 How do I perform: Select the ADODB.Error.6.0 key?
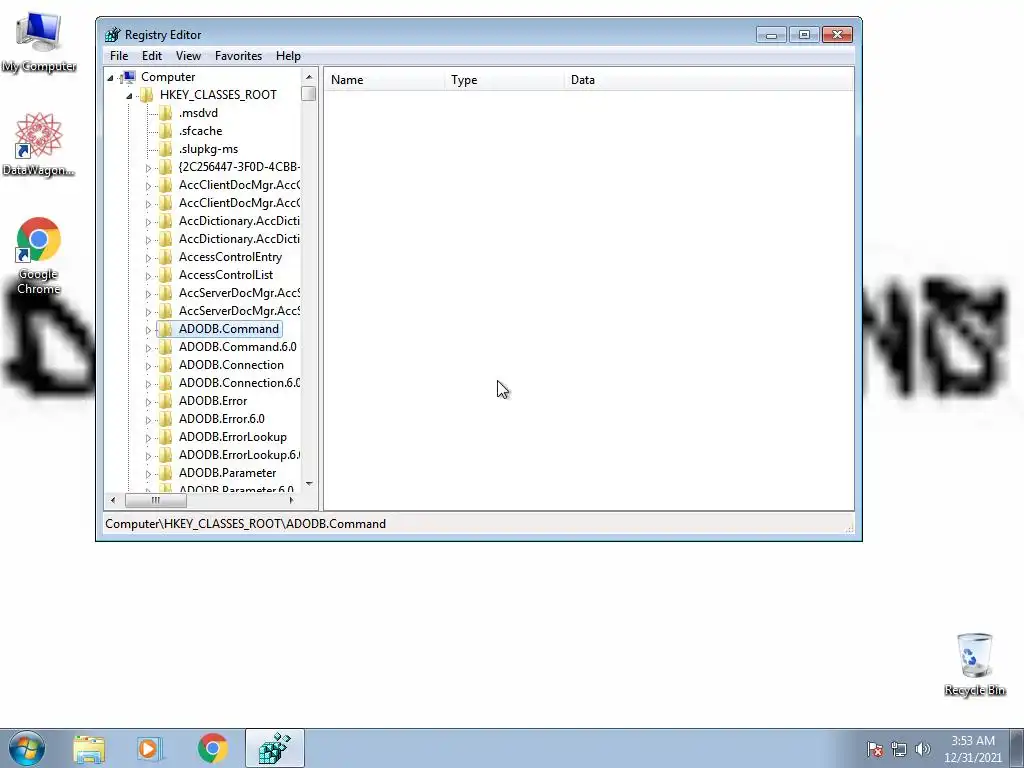222,419
